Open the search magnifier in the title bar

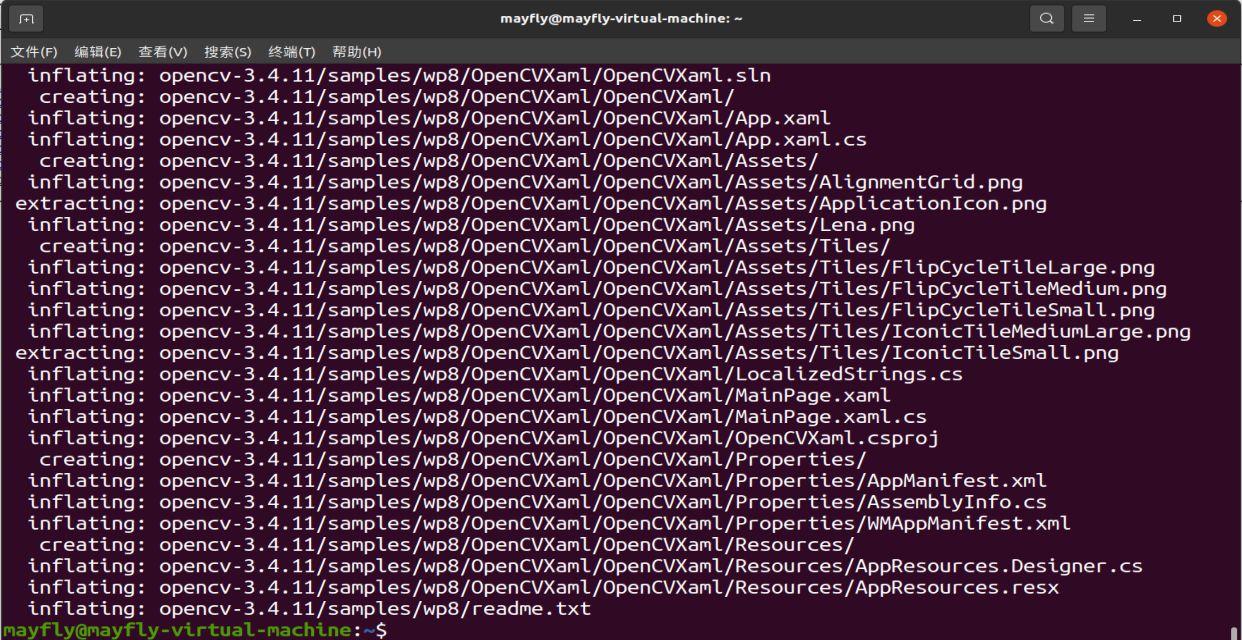(x=1045, y=17)
